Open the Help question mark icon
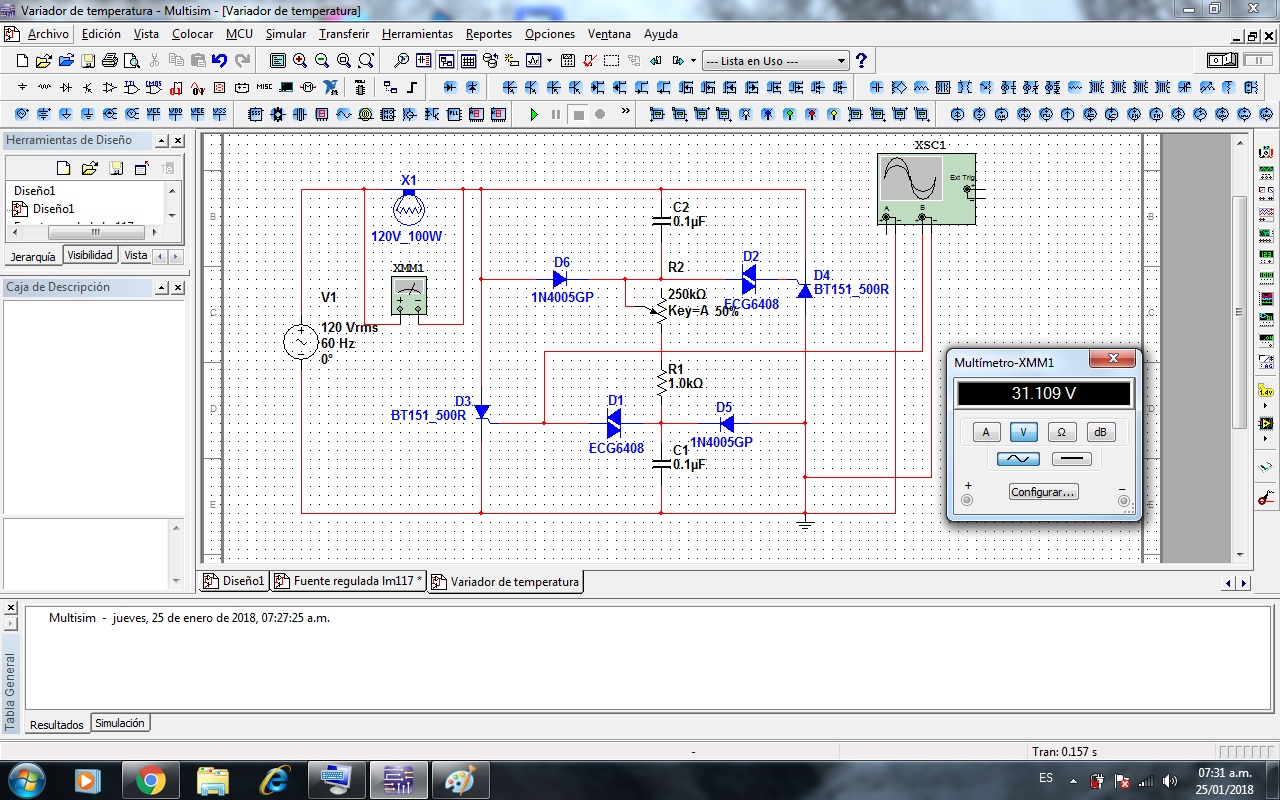Image resolution: width=1280 pixels, height=800 pixels. point(863,60)
